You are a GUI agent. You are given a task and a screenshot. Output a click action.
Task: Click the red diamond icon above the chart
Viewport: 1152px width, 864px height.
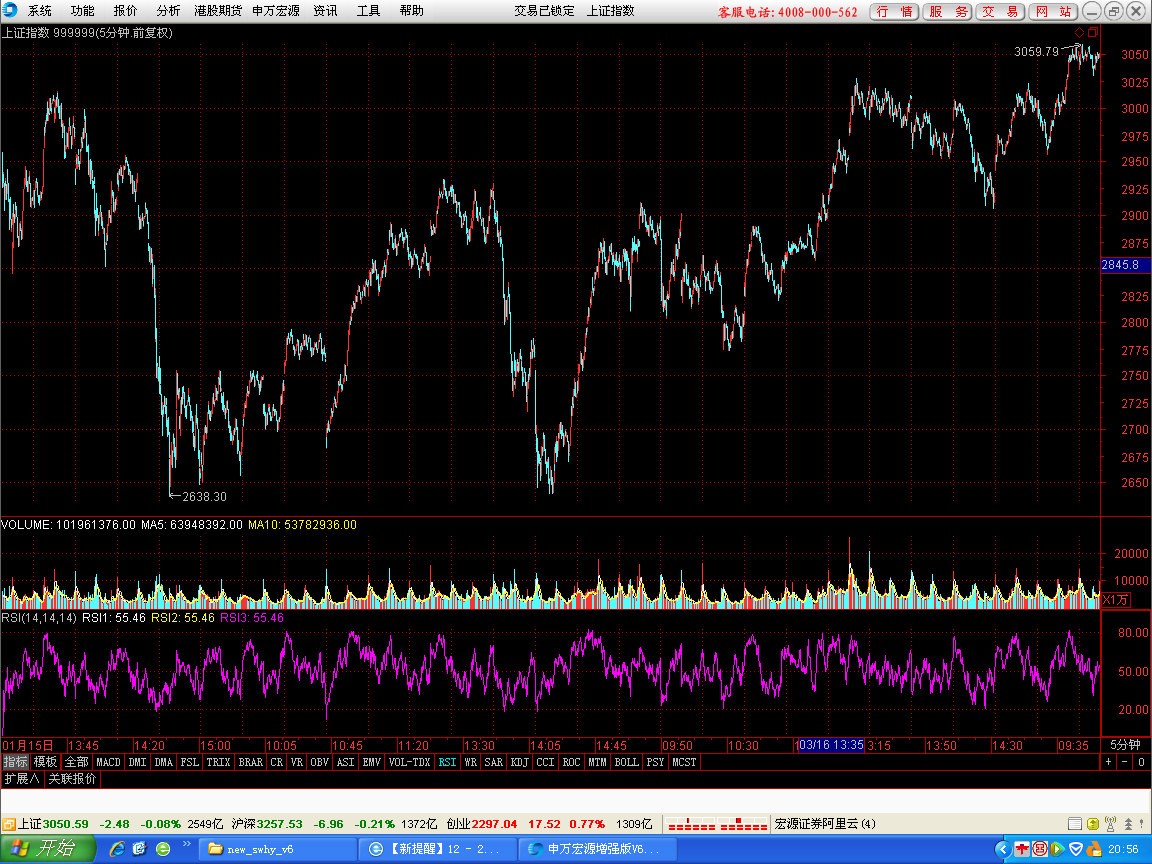coord(1079,32)
